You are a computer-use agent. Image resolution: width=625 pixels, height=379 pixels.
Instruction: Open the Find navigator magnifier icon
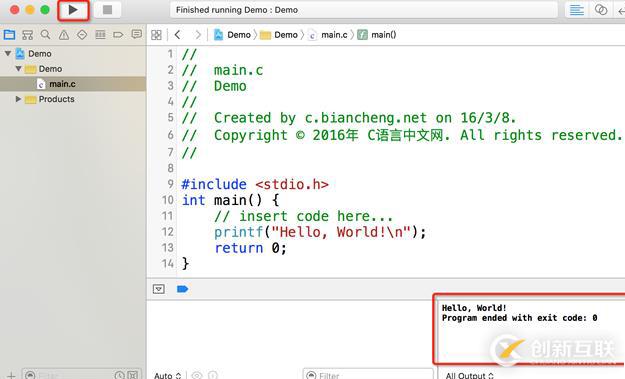[x=45, y=35]
